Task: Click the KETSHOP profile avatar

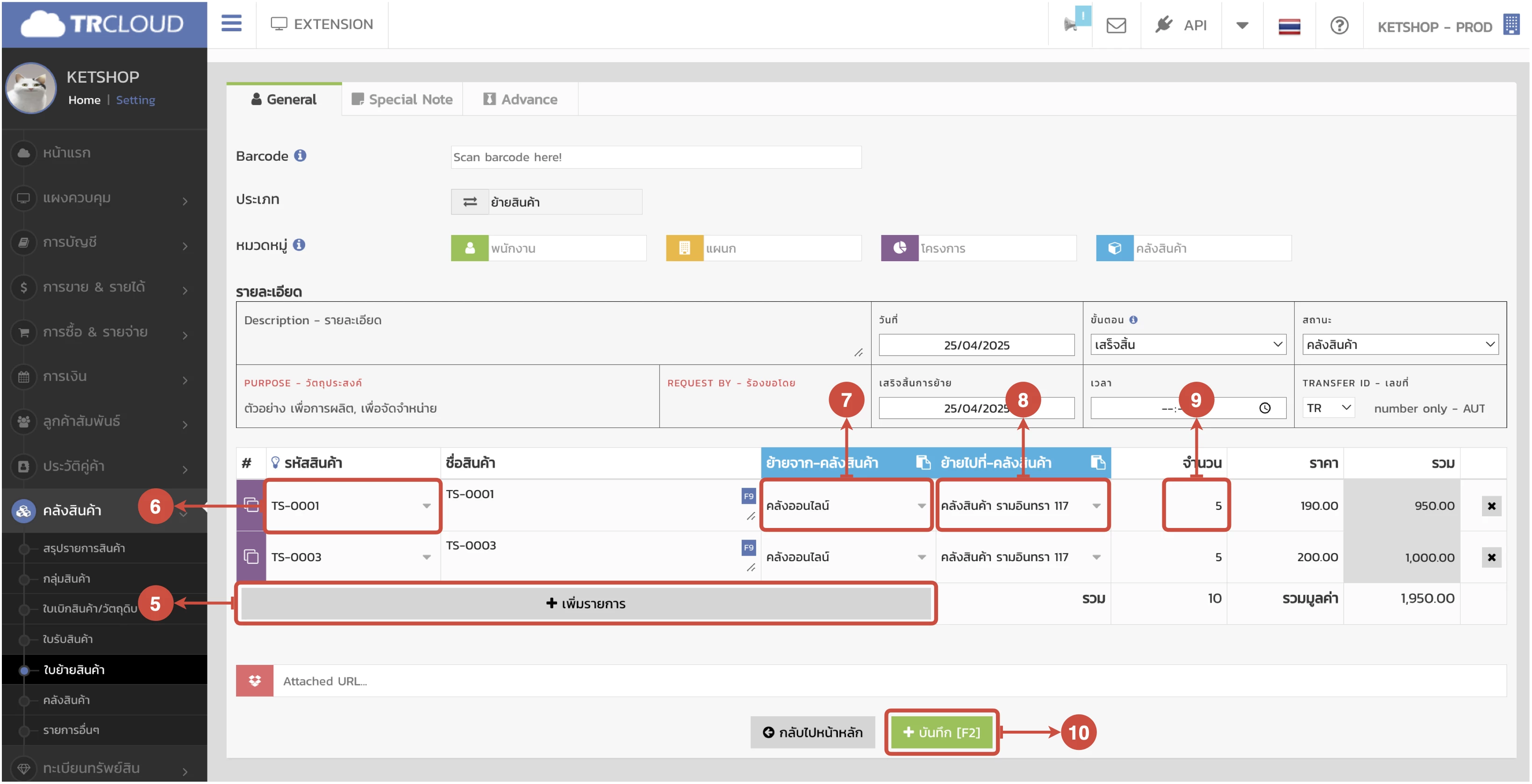Action: (x=31, y=88)
